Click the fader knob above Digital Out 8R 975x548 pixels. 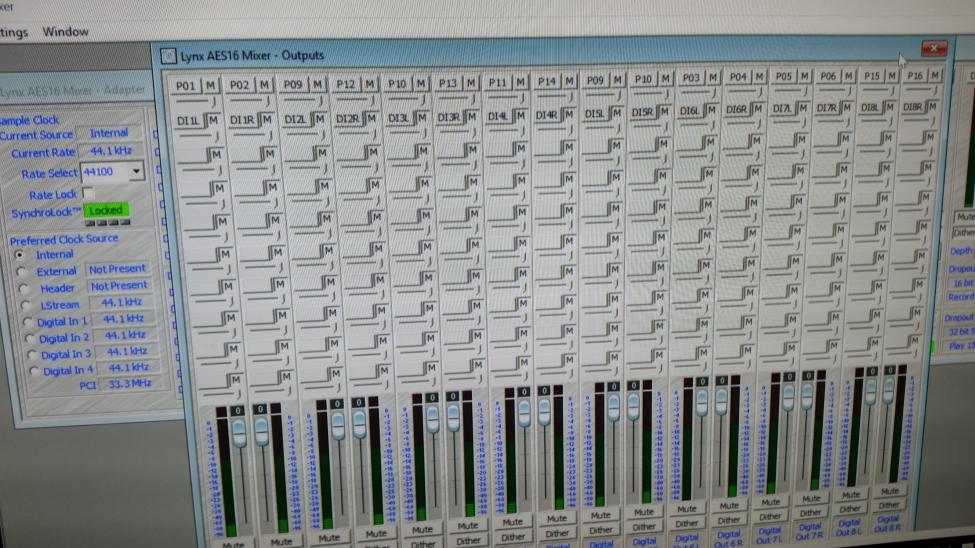(x=889, y=391)
